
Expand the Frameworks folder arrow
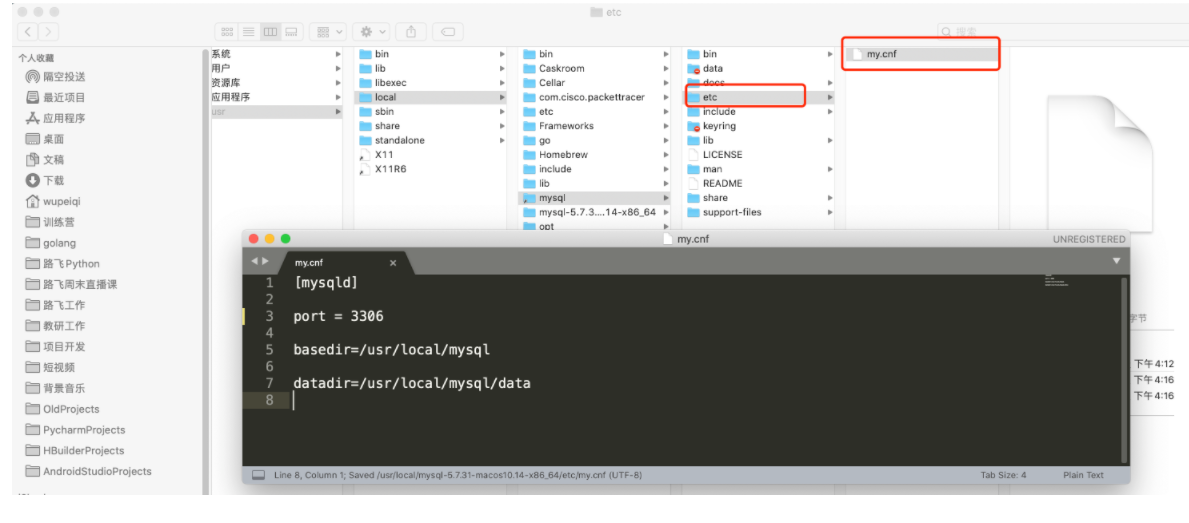(x=666, y=126)
